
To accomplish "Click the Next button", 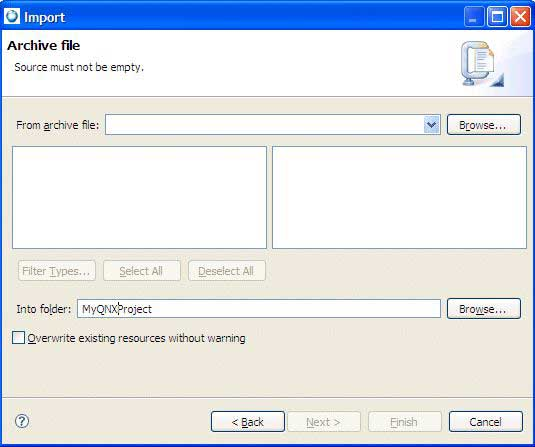I will click(324, 422).
